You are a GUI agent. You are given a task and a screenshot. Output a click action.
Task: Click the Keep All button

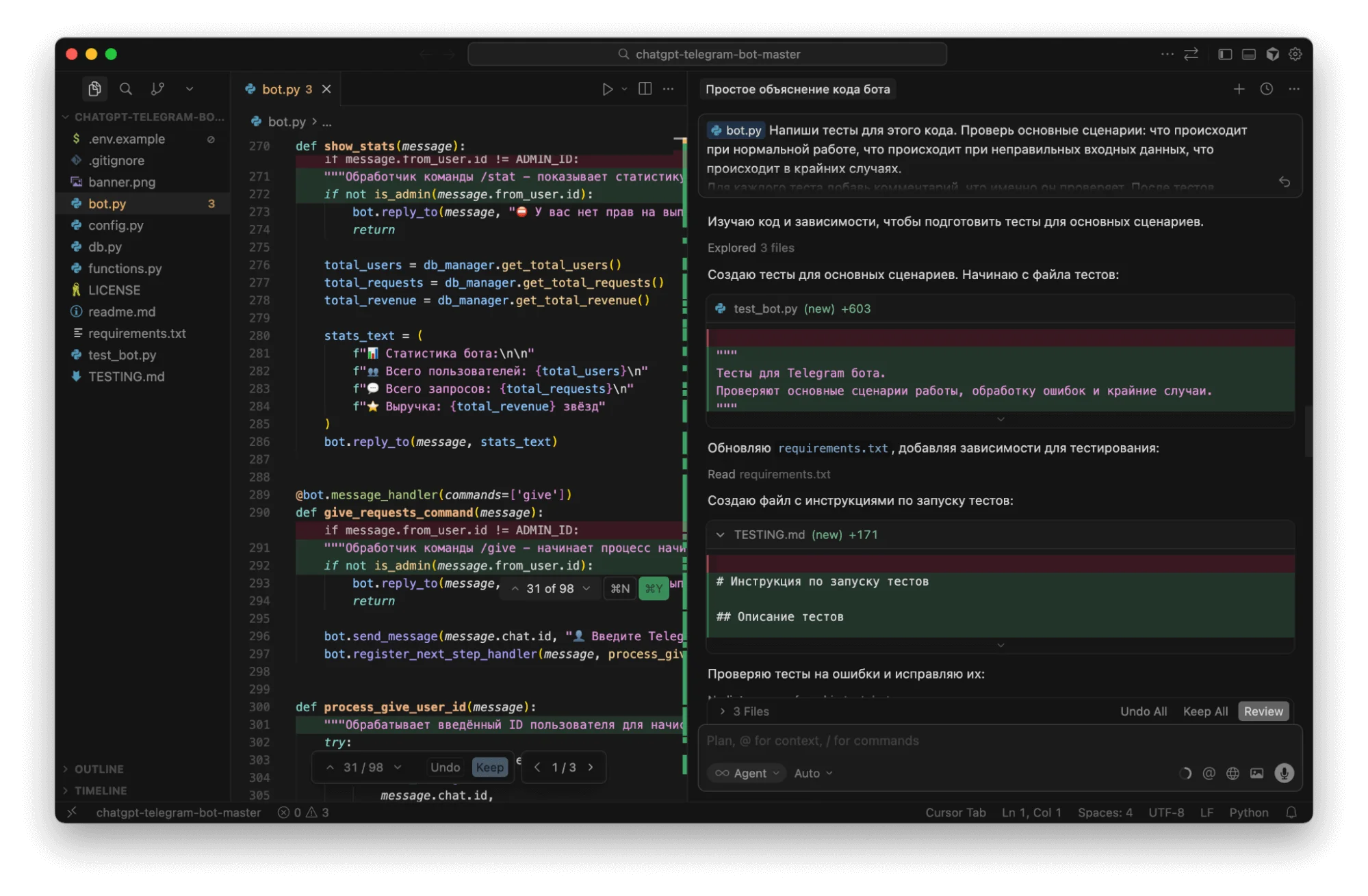point(1205,711)
